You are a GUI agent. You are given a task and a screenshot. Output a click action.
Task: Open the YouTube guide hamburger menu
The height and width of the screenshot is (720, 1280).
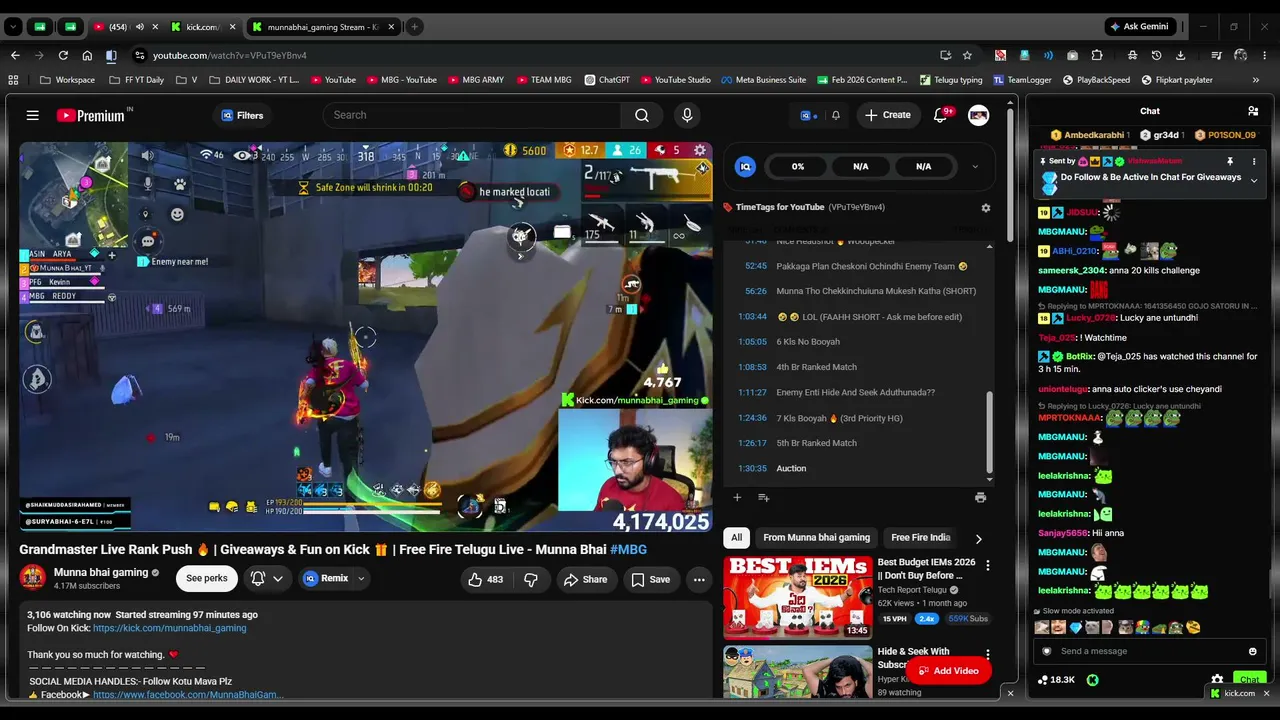coord(32,115)
